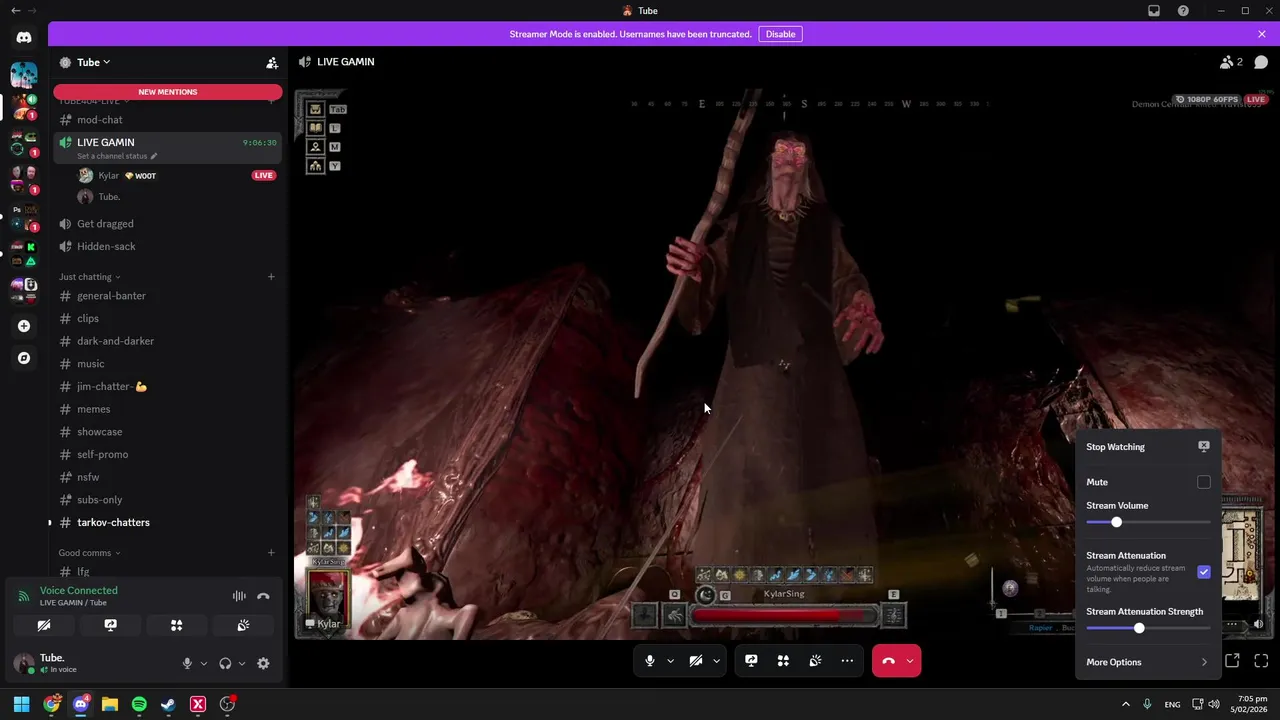Open more options ellipsis in stream control bar
1280x720 pixels.
click(x=847, y=661)
